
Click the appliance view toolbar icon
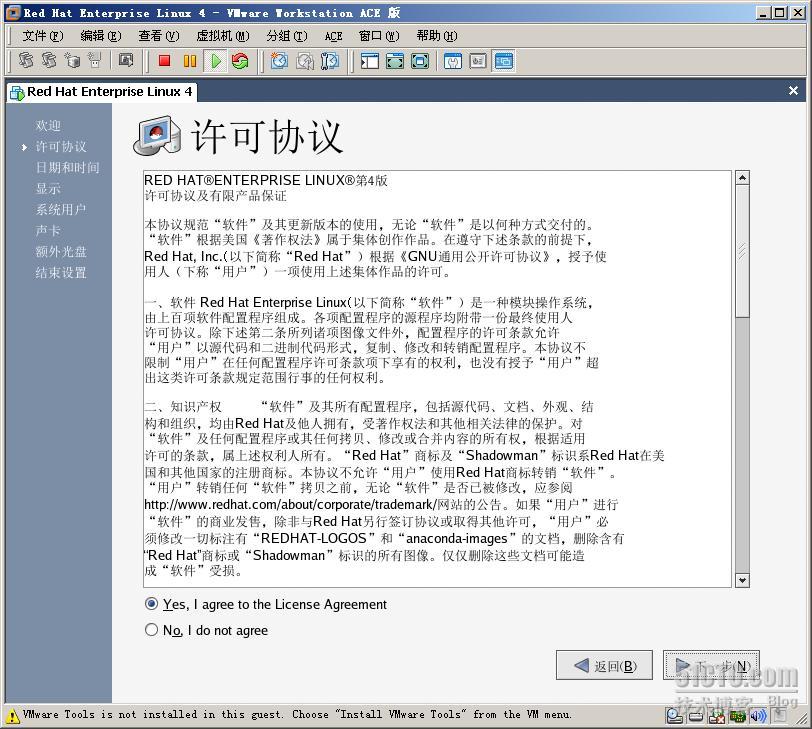pyautogui.click(x=477, y=61)
